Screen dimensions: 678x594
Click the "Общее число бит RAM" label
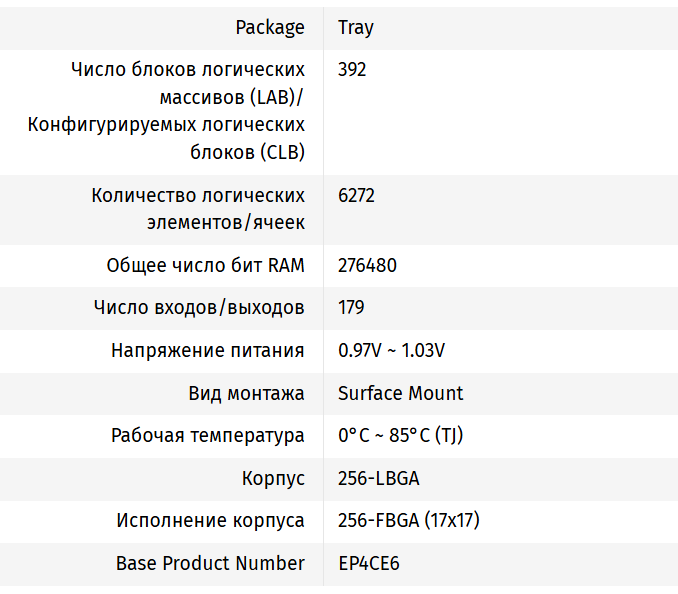click(205, 266)
